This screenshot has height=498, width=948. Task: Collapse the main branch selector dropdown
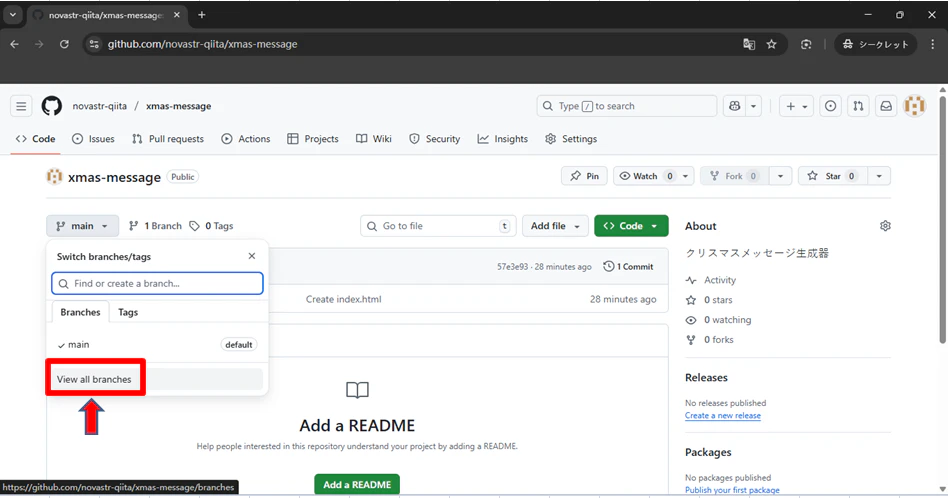click(x=82, y=226)
